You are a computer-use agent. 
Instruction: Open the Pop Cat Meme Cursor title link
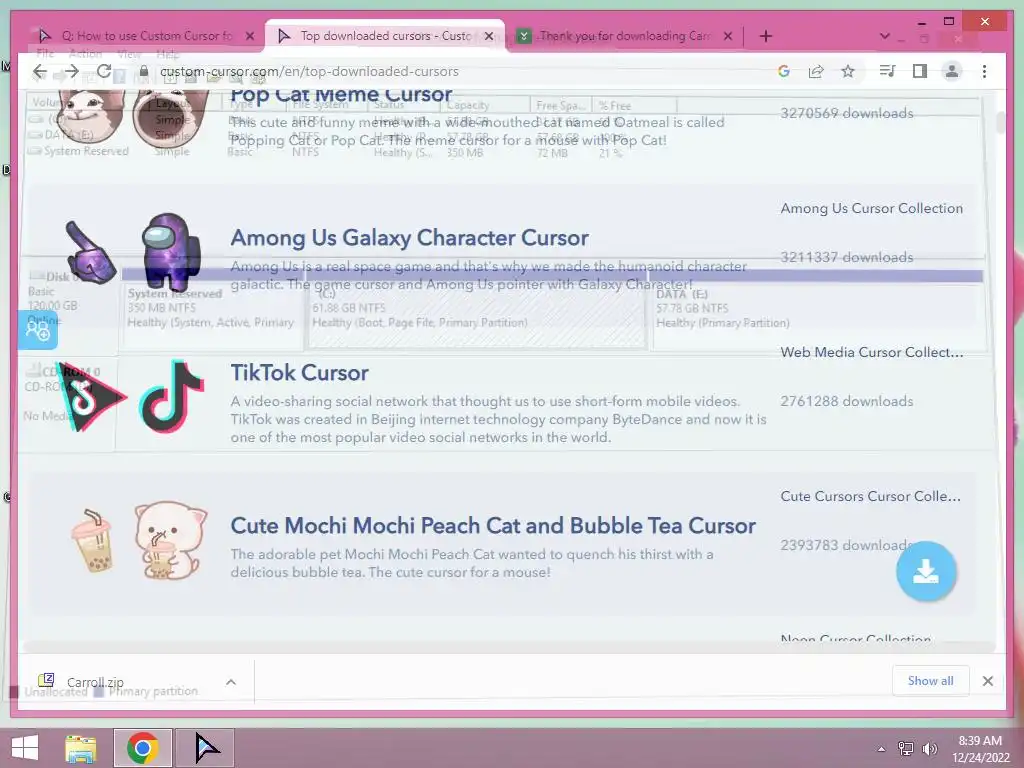pyautogui.click(x=341, y=95)
